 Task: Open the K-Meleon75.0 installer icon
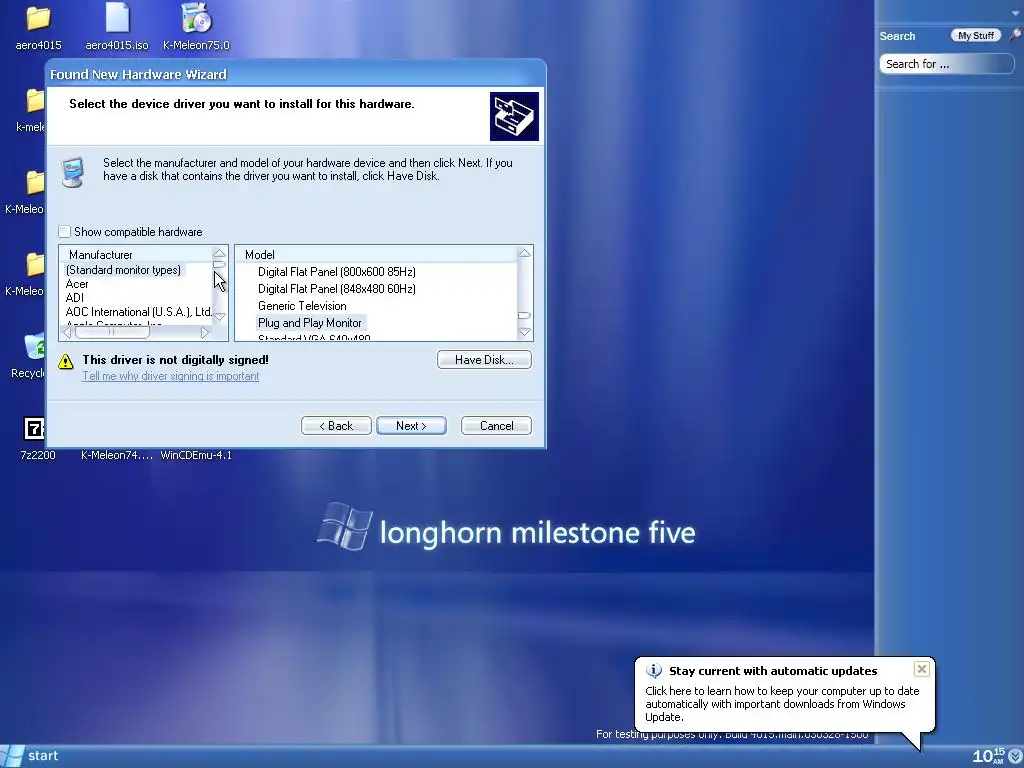click(x=196, y=18)
